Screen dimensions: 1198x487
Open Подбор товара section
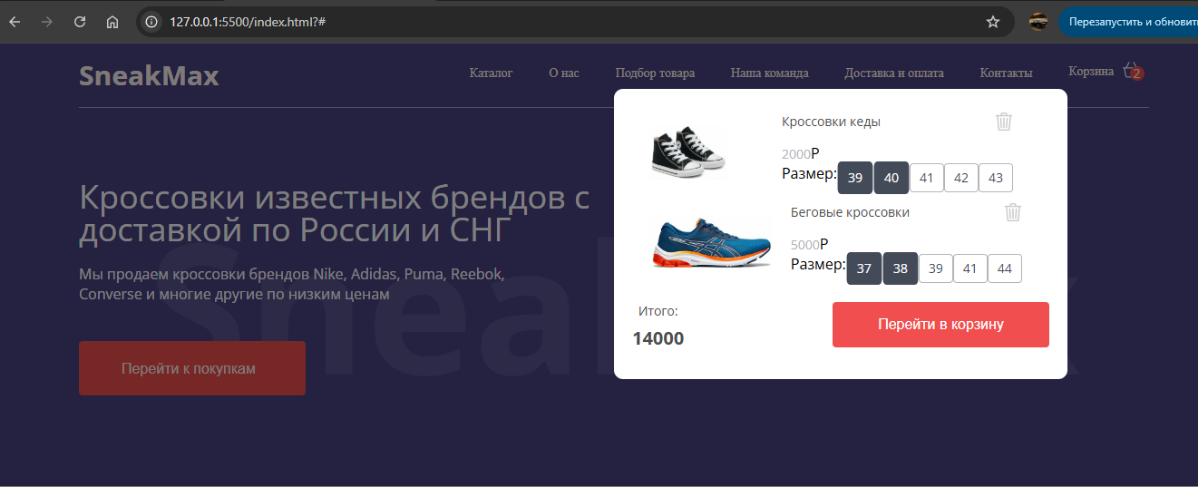click(x=655, y=73)
